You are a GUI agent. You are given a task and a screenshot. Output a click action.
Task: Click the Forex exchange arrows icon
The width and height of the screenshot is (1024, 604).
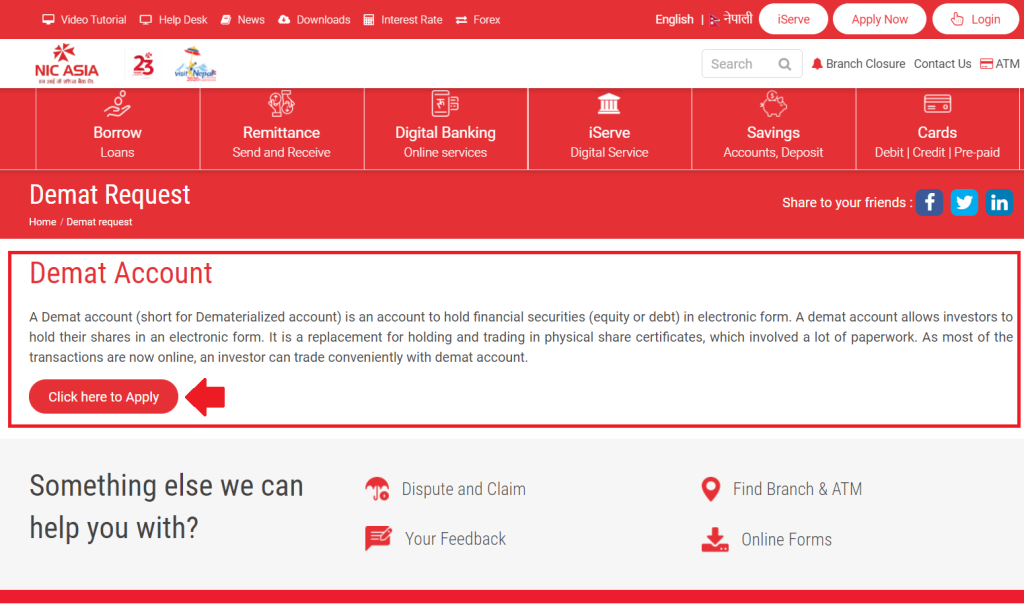(461, 20)
